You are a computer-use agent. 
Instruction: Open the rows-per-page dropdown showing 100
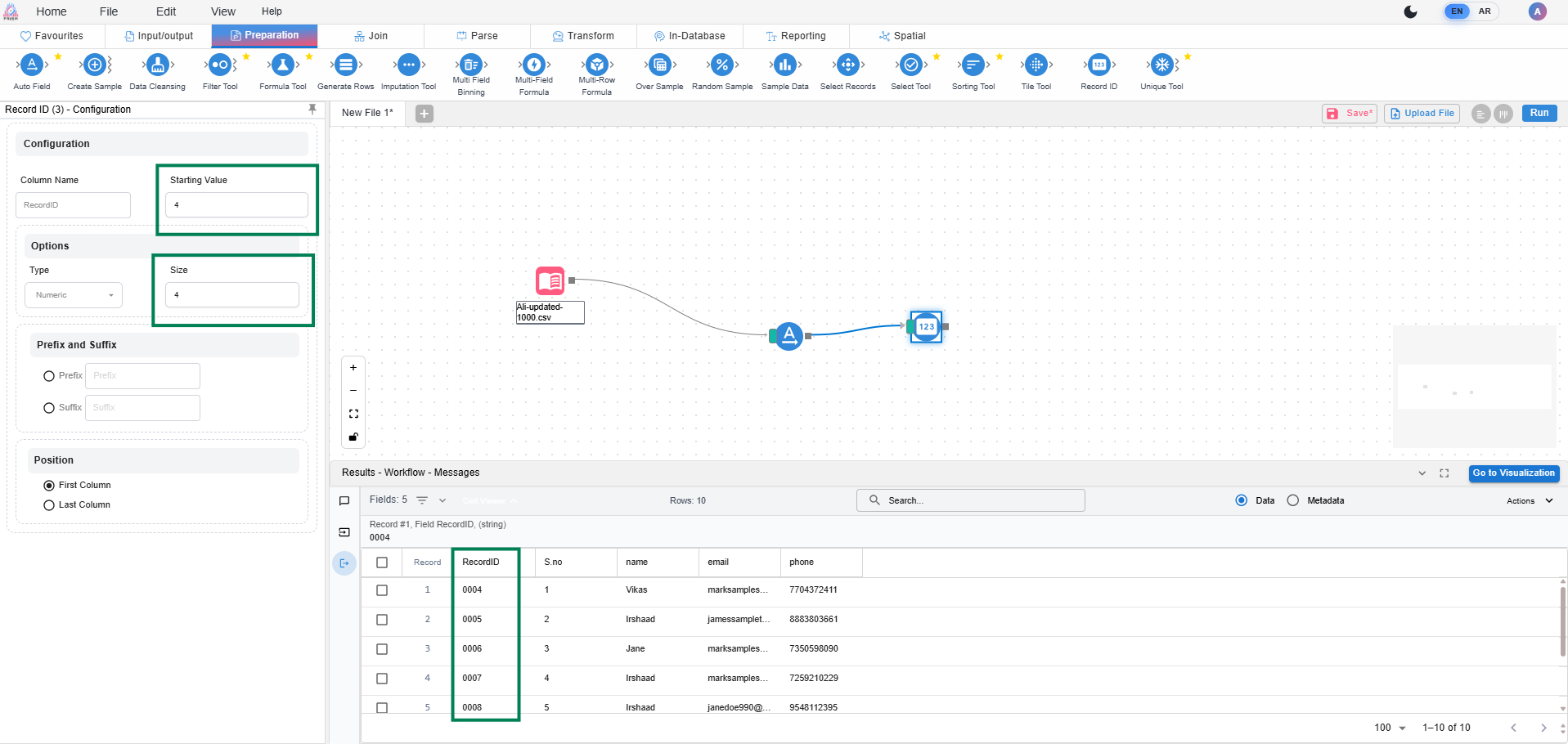(1390, 728)
